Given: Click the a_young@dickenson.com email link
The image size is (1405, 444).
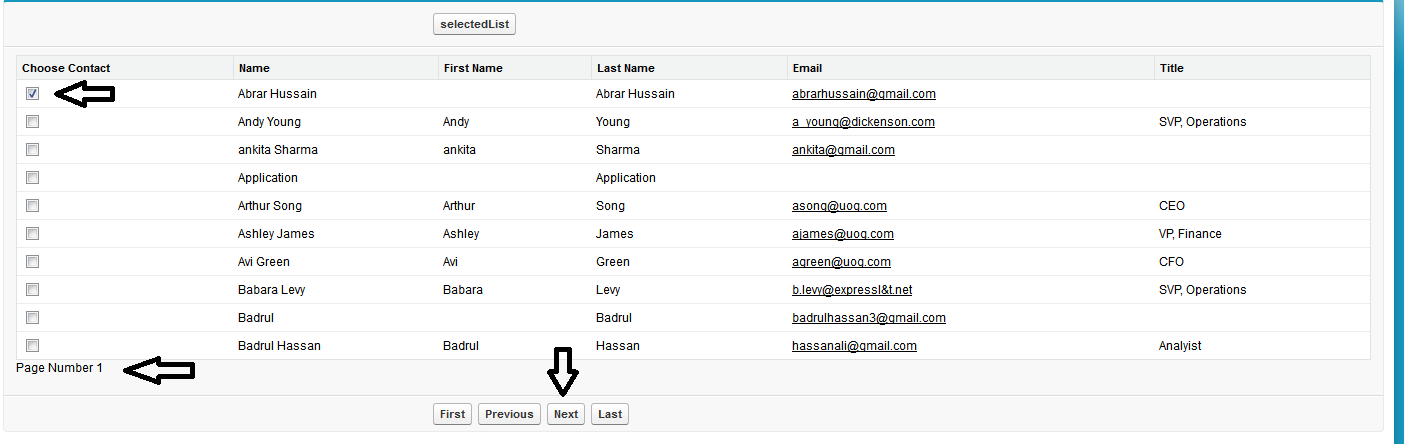Looking at the screenshot, I should tap(863, 122).
